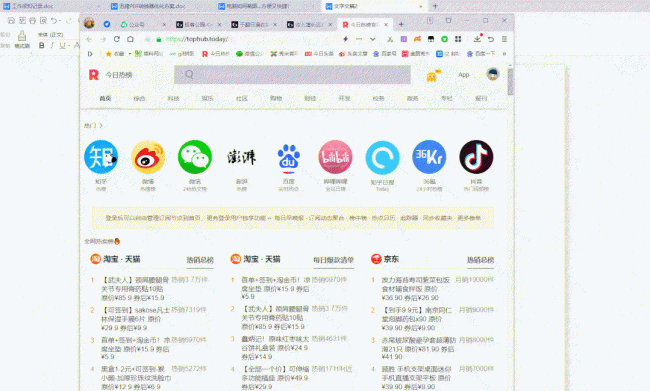
Task: Open the Zhihu Daily (知乎日报) icon
Action: coord(382,157)
